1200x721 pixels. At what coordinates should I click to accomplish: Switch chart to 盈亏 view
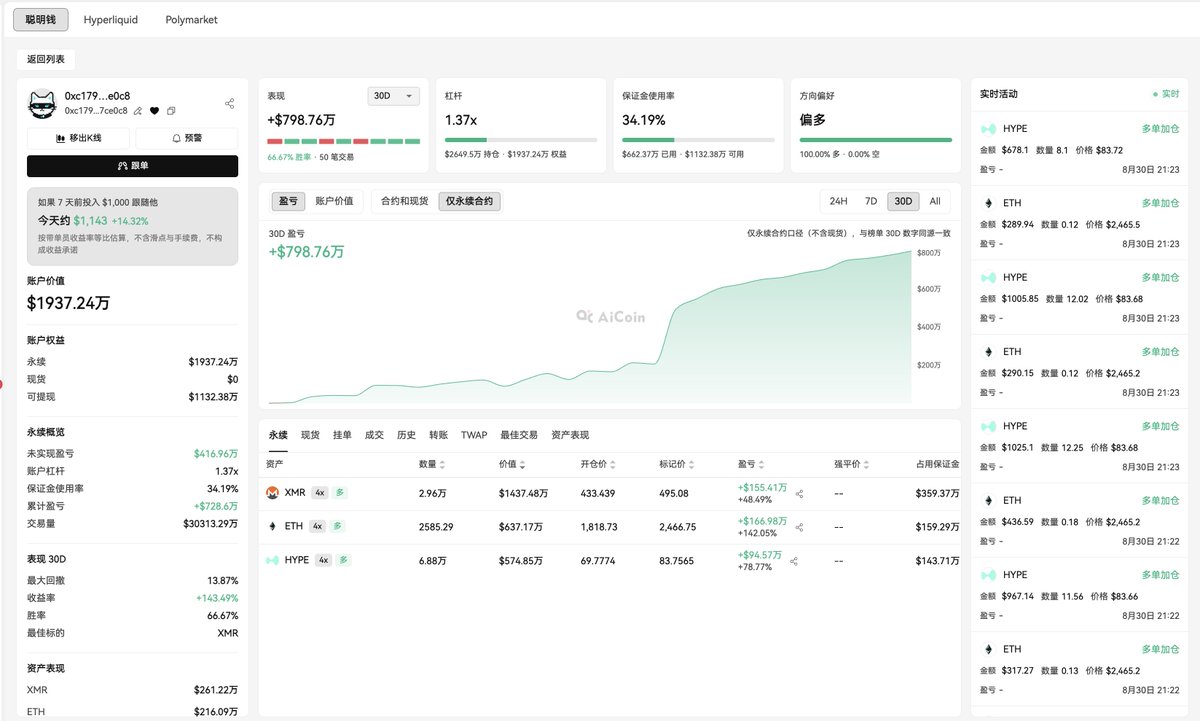287,201
